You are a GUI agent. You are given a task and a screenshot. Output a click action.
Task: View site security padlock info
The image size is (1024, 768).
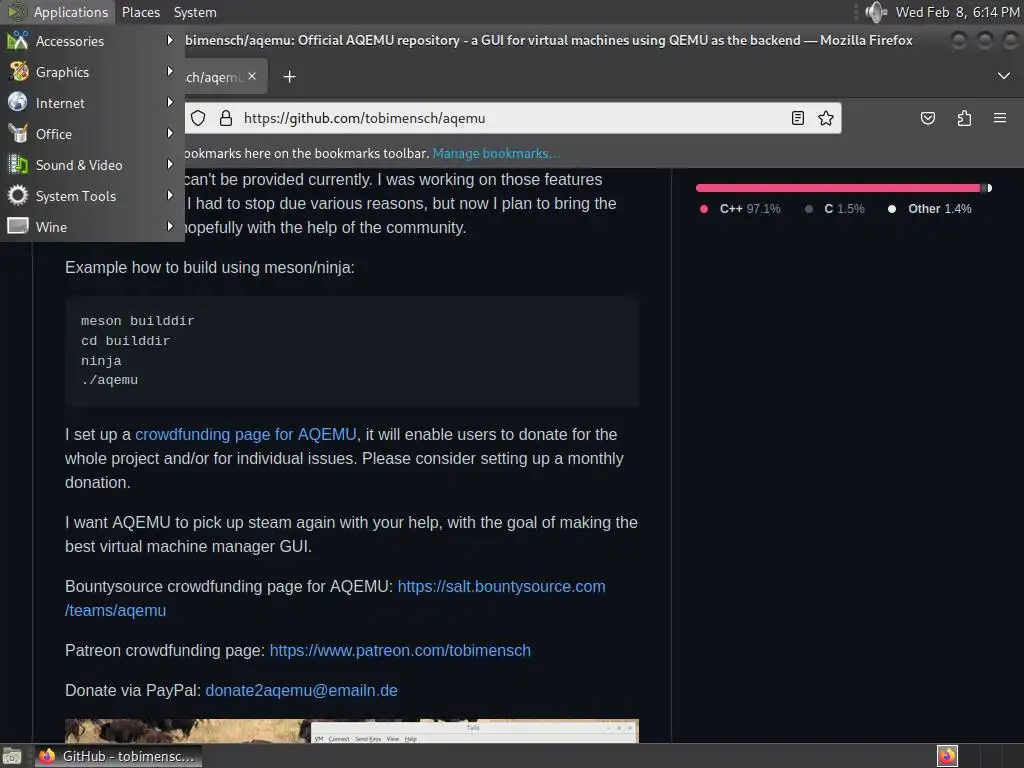point(226,118)
